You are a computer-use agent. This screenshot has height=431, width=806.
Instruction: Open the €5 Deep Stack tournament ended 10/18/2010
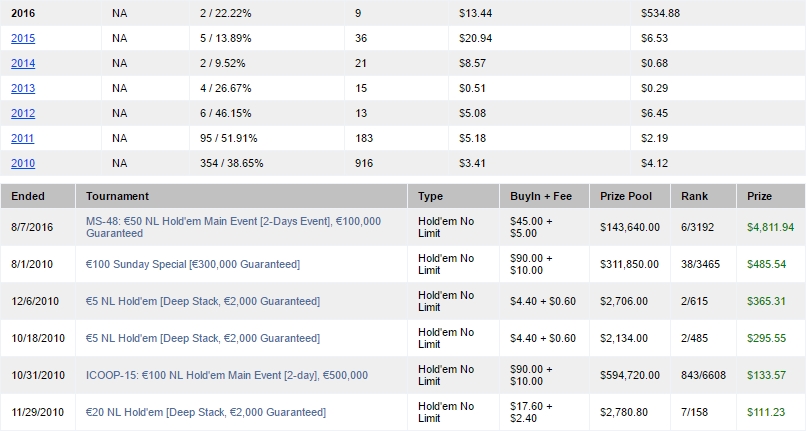pos(203,338)
